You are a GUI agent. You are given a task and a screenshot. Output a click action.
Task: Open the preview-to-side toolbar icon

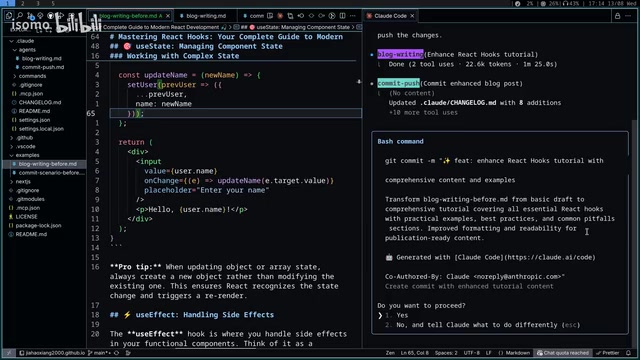tap(270, 16)
